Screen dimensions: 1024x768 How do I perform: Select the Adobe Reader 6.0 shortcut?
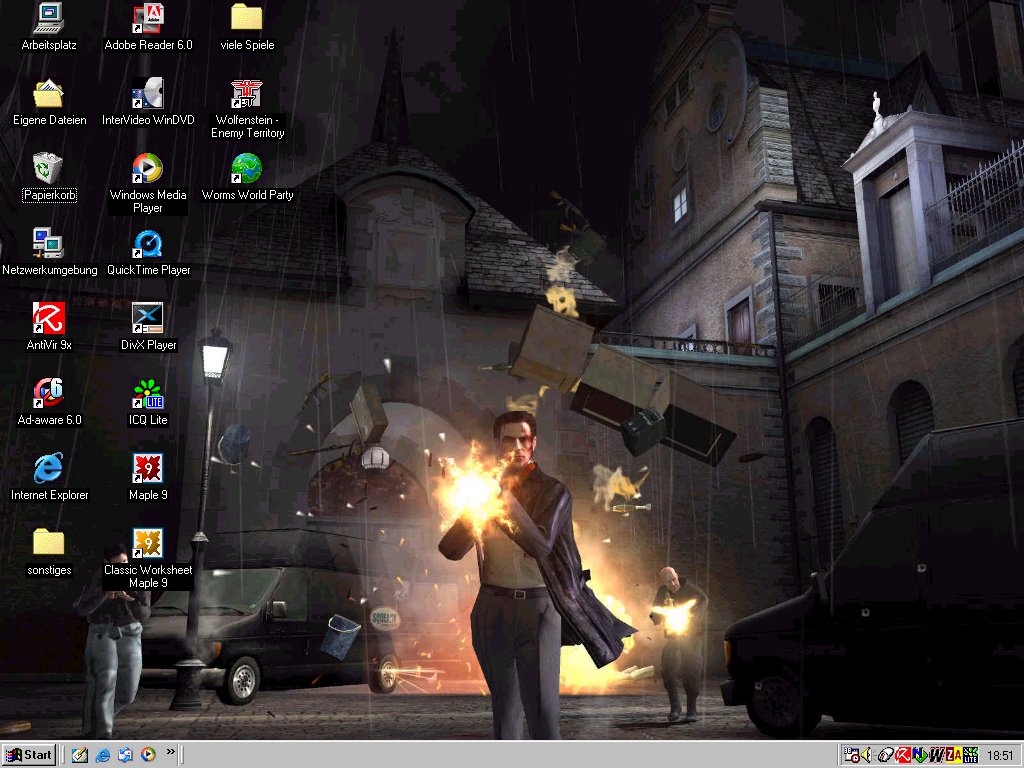point(148,18)
